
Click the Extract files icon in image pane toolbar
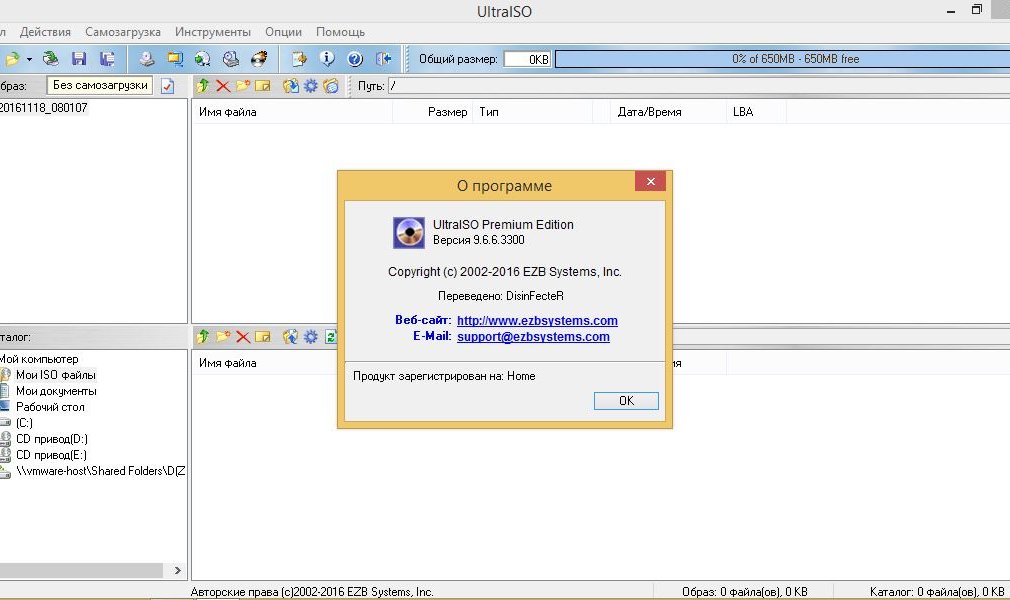click(291, 86)
